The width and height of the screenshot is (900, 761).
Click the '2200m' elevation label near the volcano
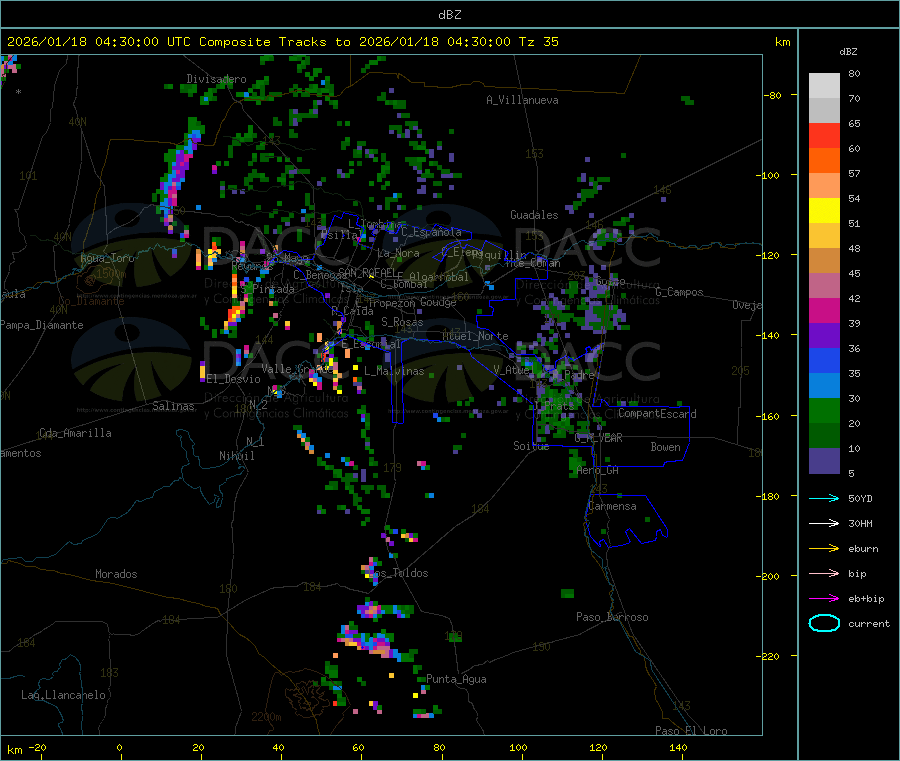pyautogui.click(x=266, y=717)
